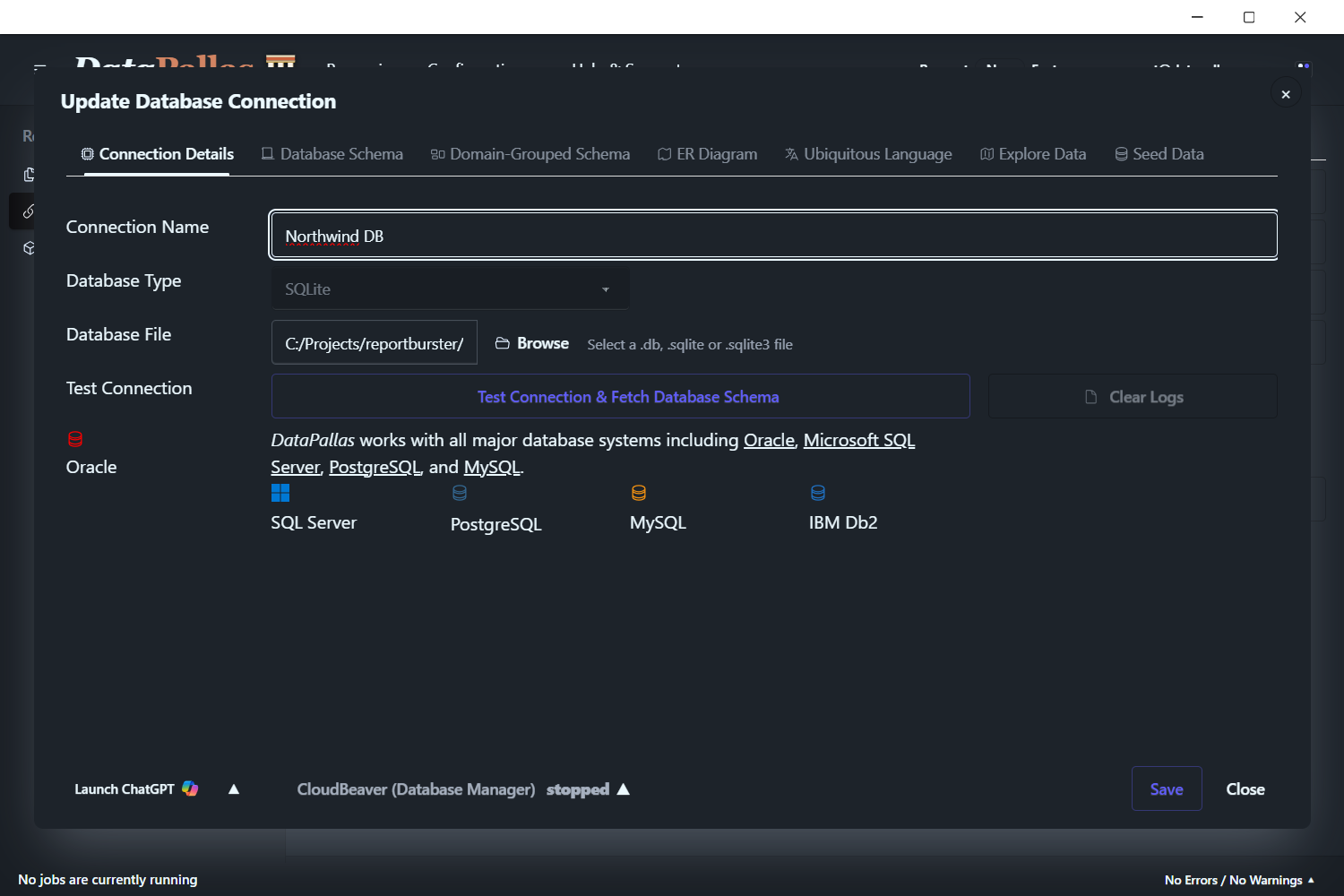This screenshot has width=1344, height=896.
Task: Click the Ubiquitous Language translate icon
Action: click(791, 154)
